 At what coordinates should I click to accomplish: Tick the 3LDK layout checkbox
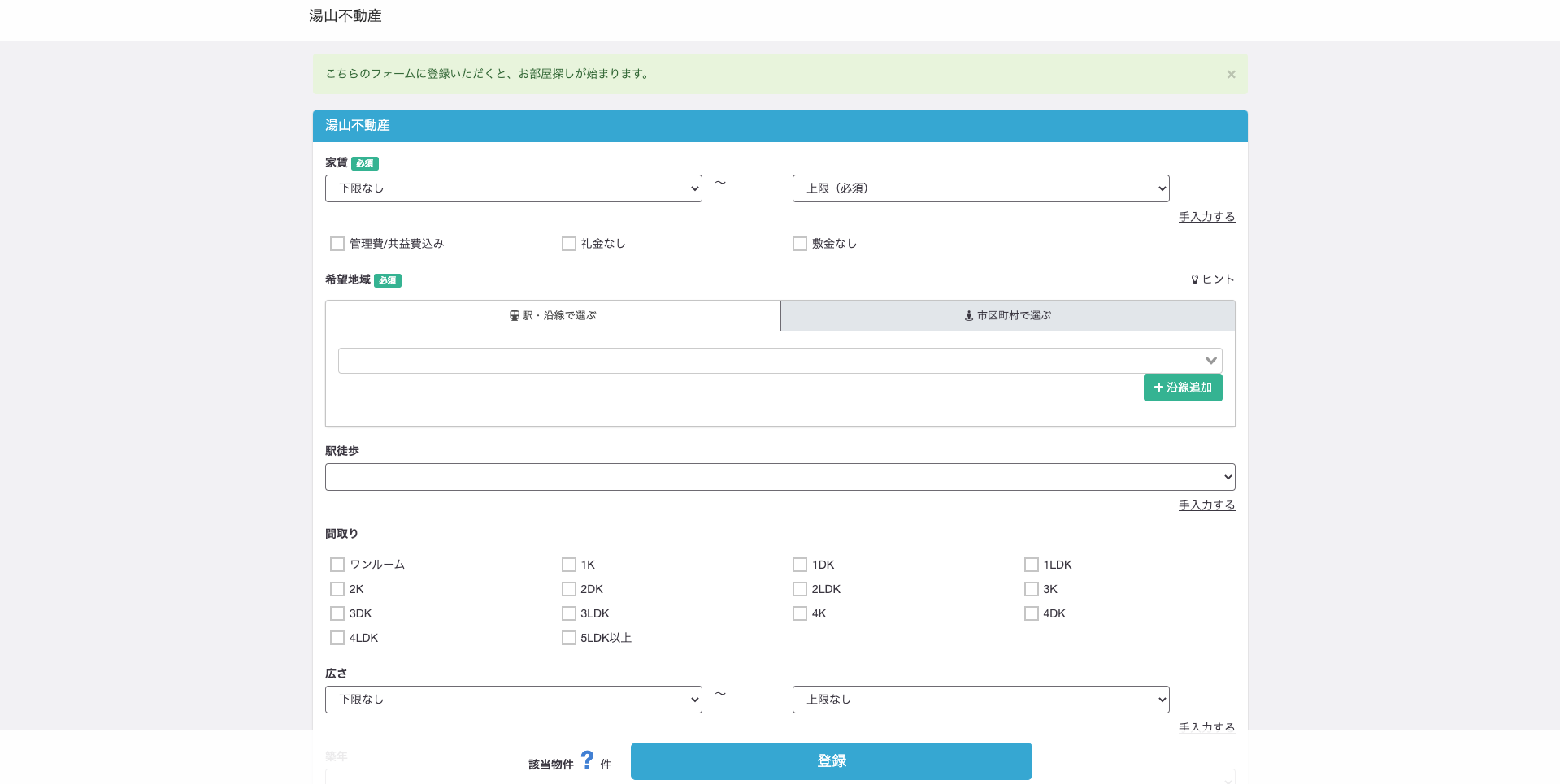(569, 613)
